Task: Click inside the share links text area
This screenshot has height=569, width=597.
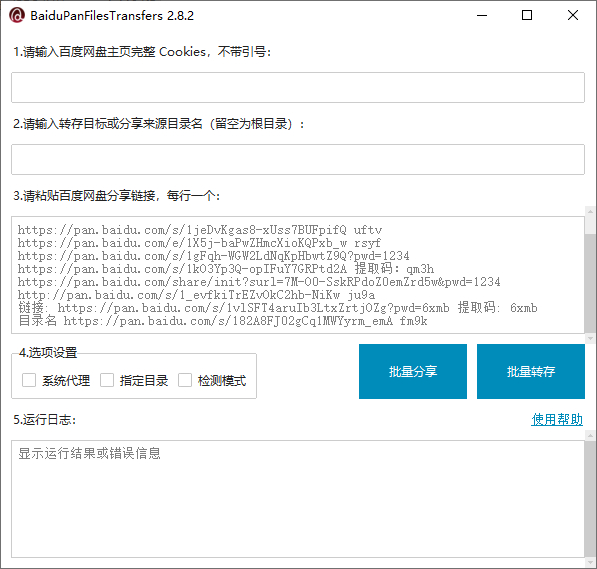Action: point(298,275)
